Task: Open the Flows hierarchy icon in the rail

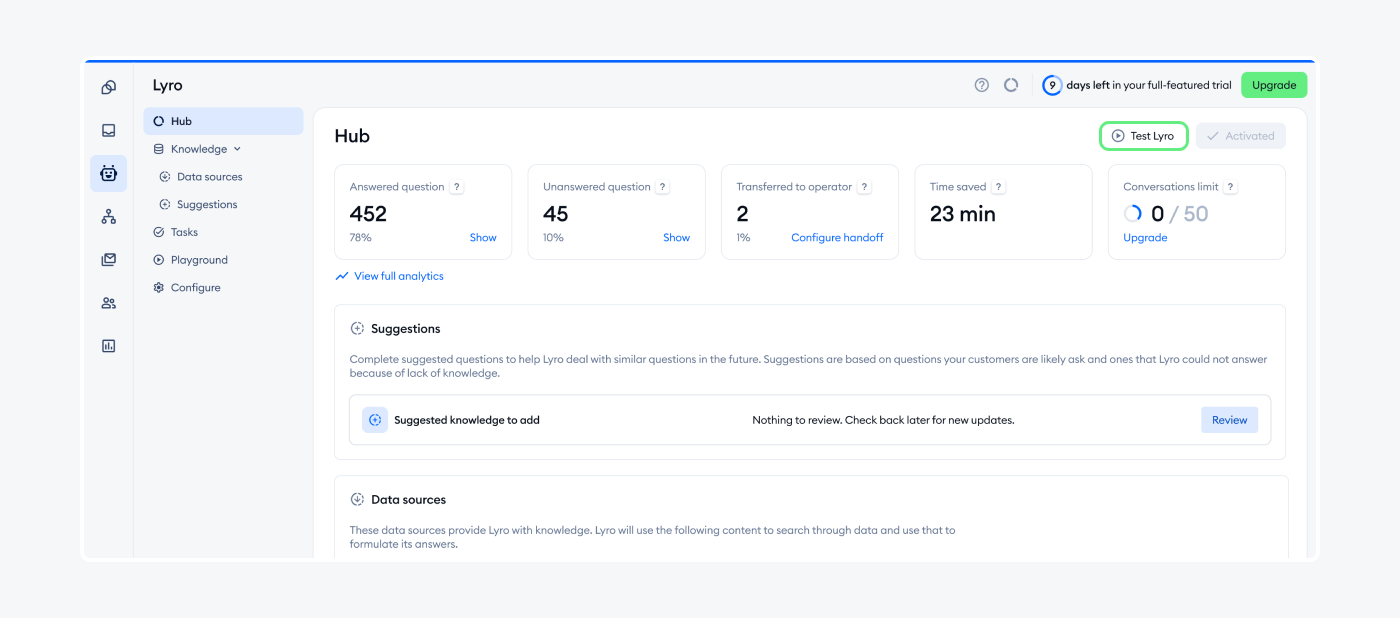Action: 108,216
